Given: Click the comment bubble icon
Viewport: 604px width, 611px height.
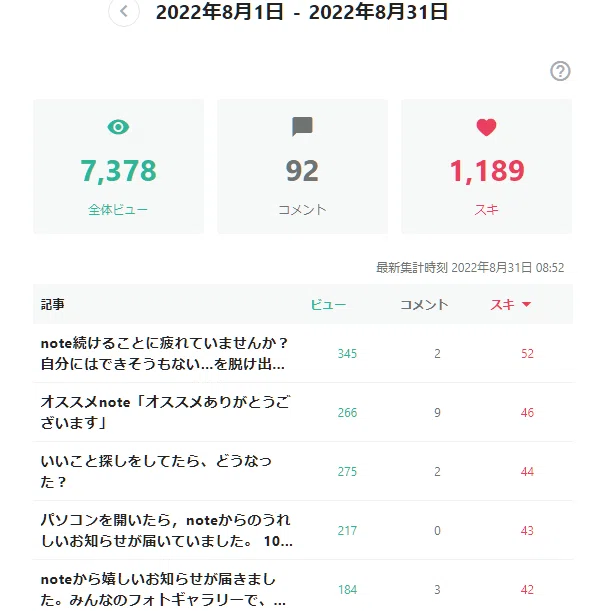Looking at the screenshot, I should click(302, 127).
